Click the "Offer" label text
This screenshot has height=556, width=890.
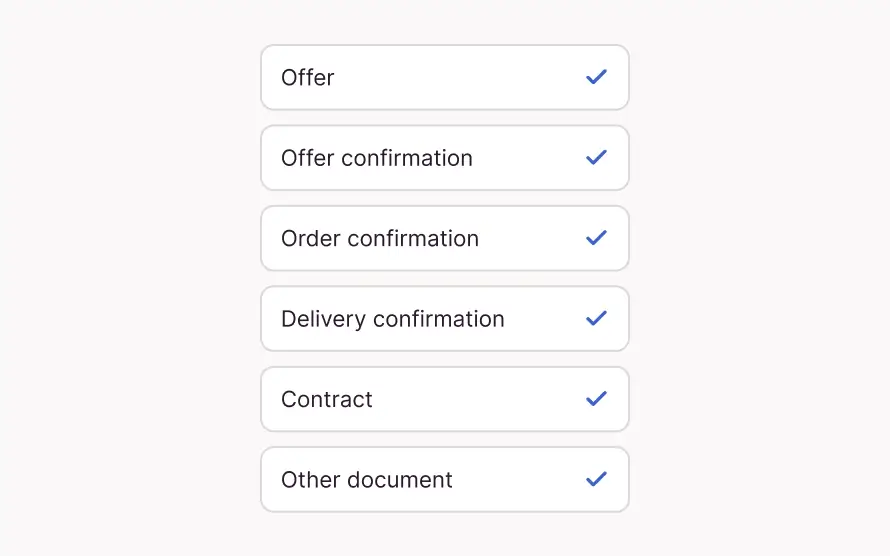tap(308, 77)
